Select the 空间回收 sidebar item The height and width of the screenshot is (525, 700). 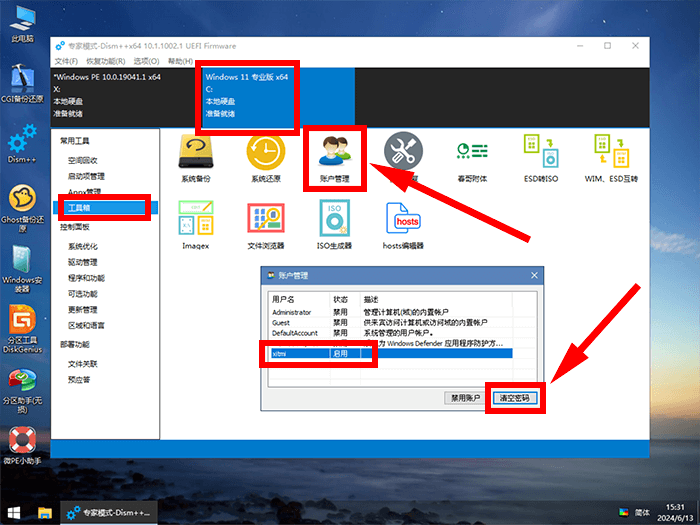[x=82, y=160]
